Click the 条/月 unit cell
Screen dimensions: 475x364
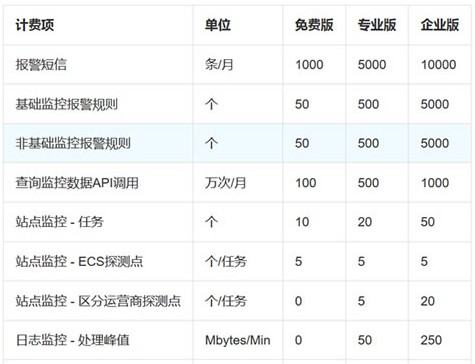219,64
